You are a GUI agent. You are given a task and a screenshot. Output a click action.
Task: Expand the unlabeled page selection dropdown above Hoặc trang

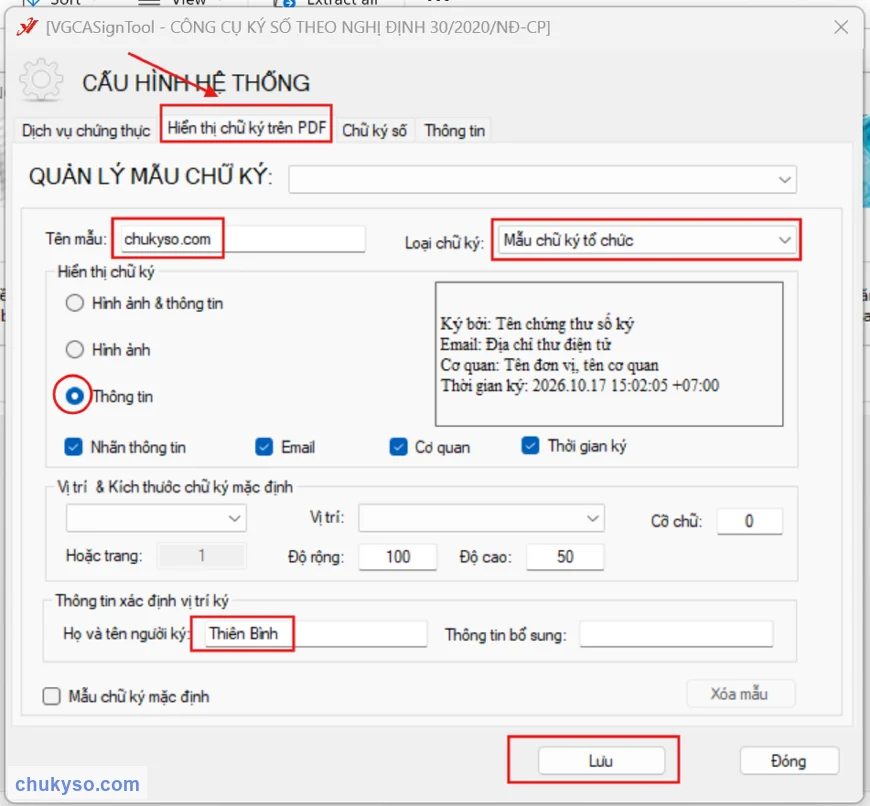(x=156, y=518)
